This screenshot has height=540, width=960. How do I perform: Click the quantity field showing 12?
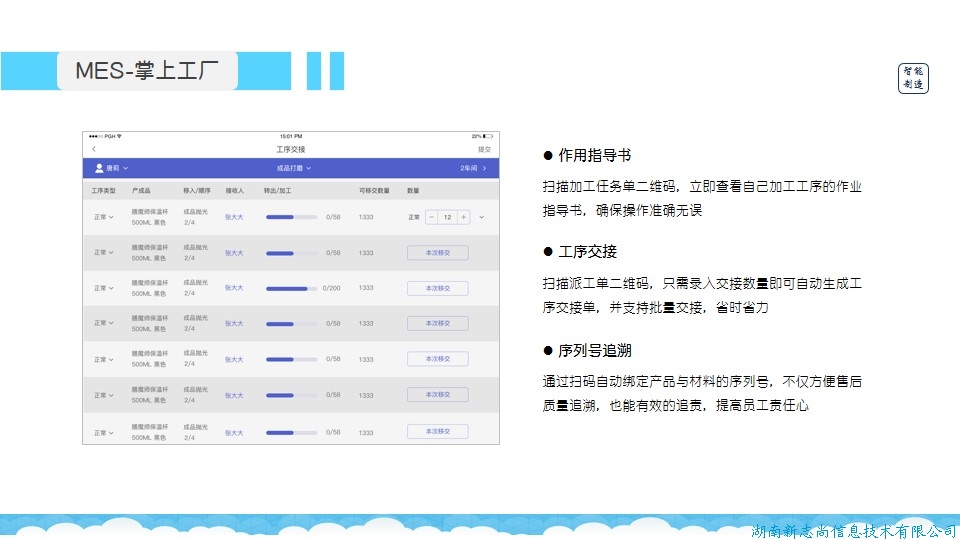(447, 217)
